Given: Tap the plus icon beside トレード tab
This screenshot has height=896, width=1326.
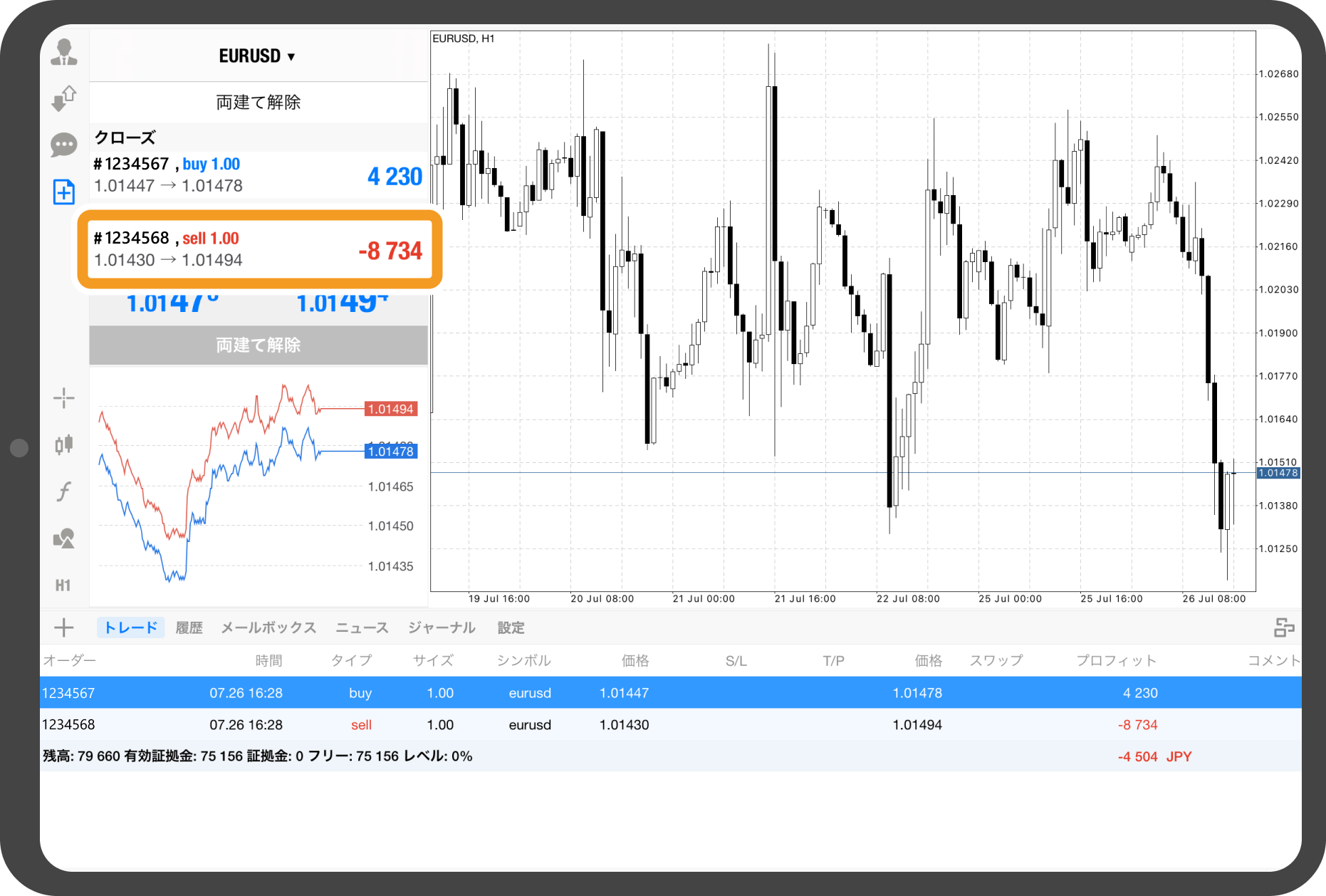Looking at the screenshot, I should 64,627.
